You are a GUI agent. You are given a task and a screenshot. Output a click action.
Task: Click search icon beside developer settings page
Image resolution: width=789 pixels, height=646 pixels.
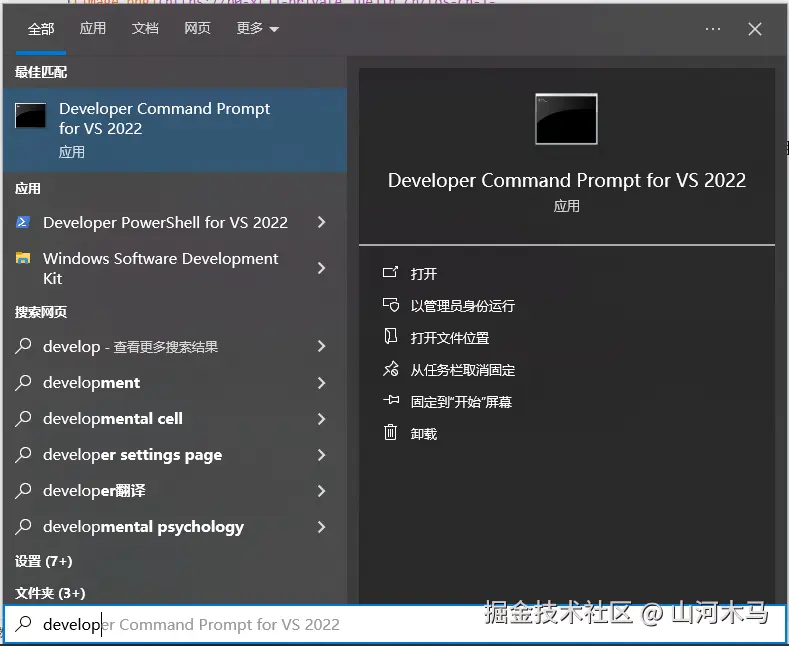23,455
